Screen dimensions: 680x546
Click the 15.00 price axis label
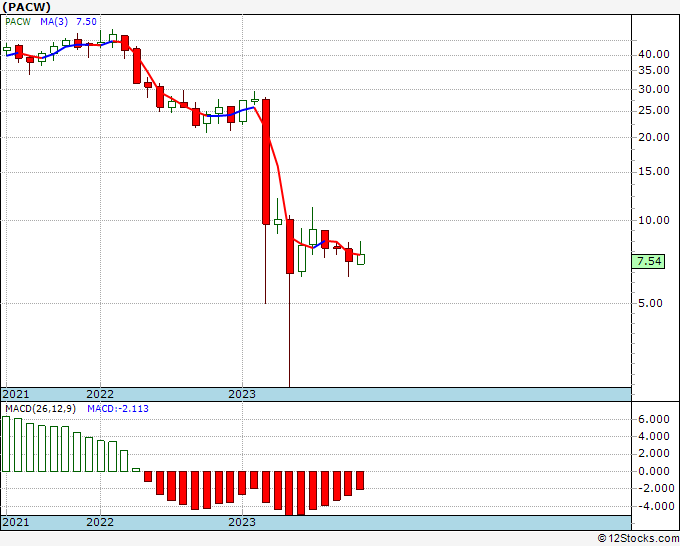click(654, 171)
